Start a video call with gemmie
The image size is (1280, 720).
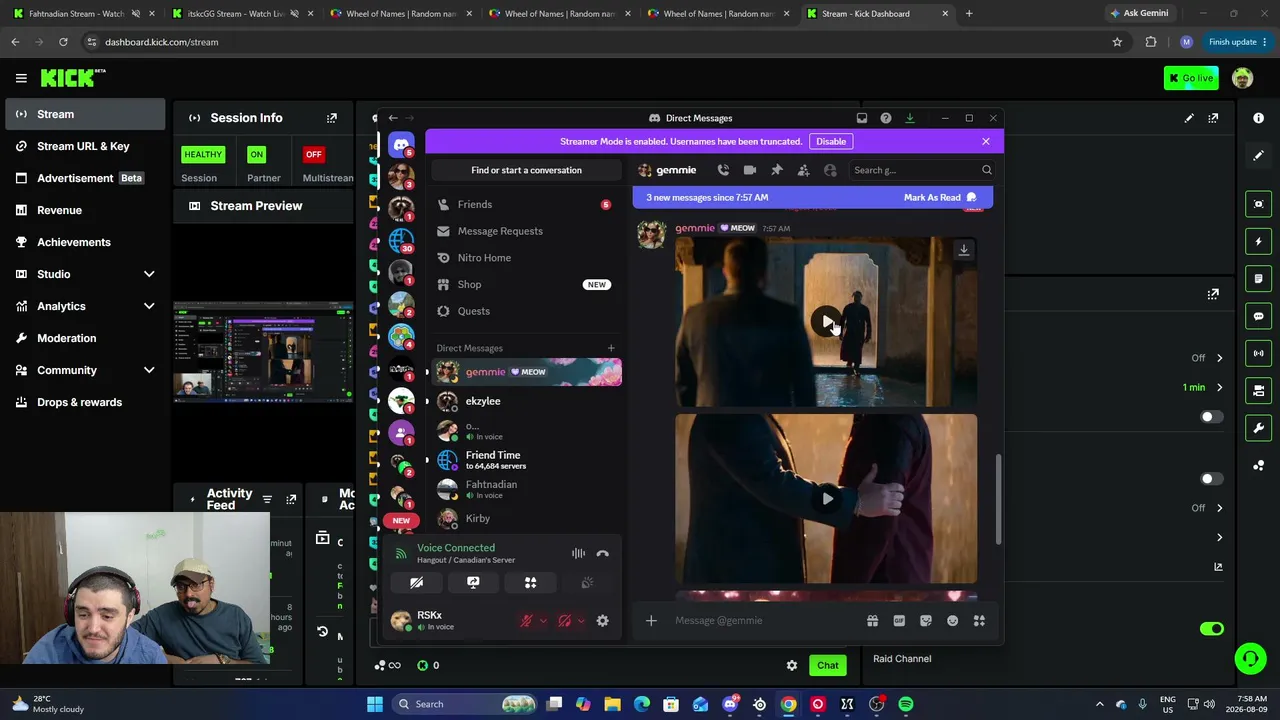click(750, 170)
